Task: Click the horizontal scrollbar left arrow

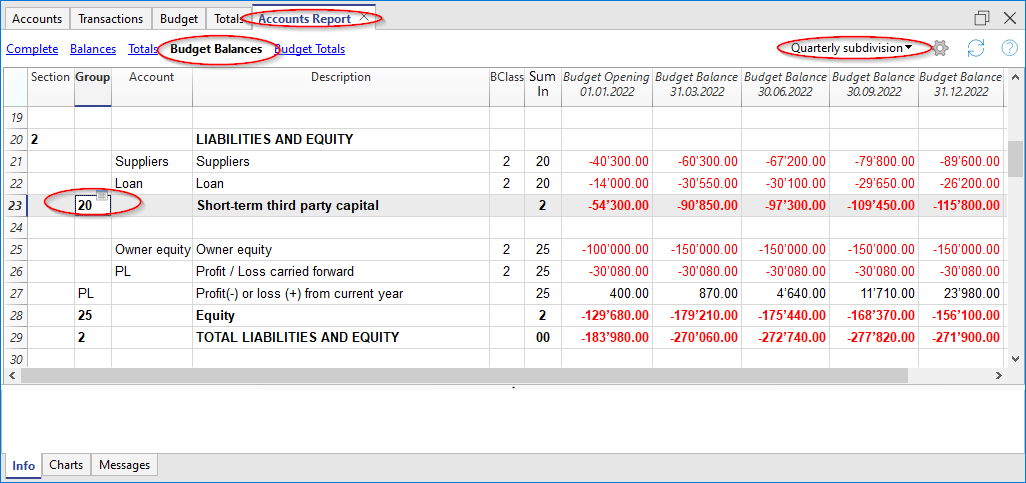Action: tap(11, 375)
